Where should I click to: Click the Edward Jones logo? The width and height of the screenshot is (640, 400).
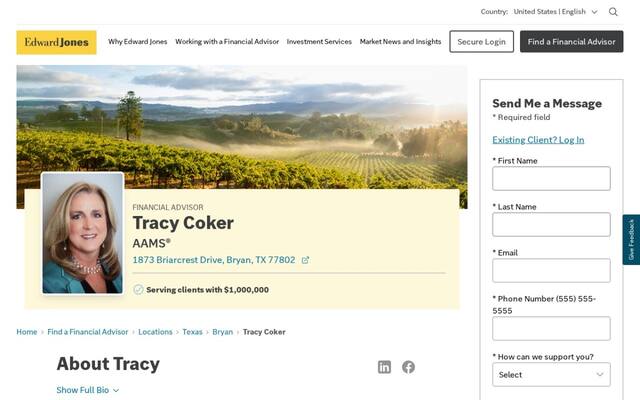[x=56, y=42]
